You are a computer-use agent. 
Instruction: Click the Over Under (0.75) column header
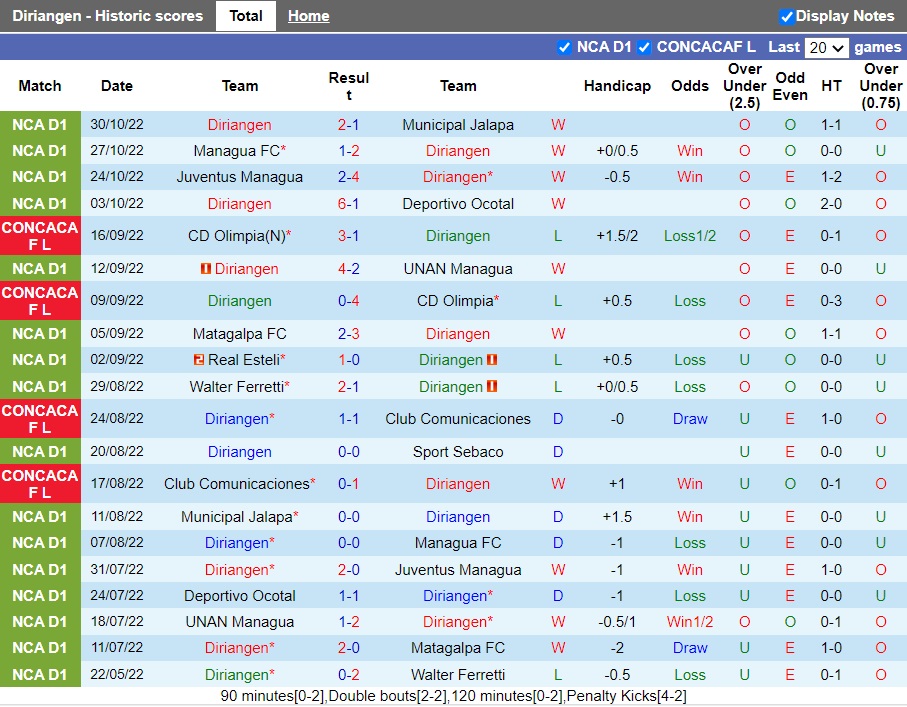(x=881, y=86)
